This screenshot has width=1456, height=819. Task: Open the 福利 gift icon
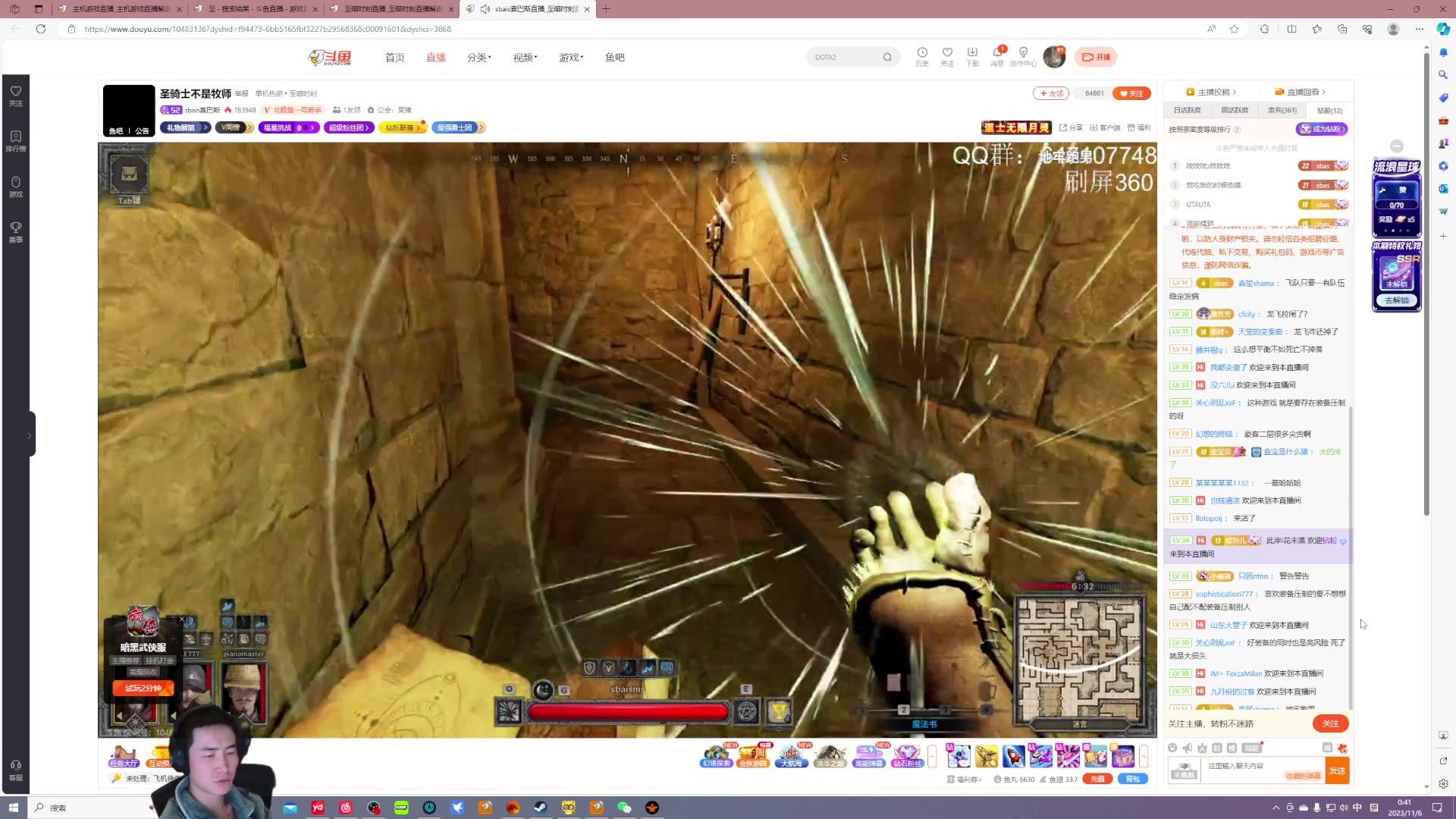point(1139,128)
